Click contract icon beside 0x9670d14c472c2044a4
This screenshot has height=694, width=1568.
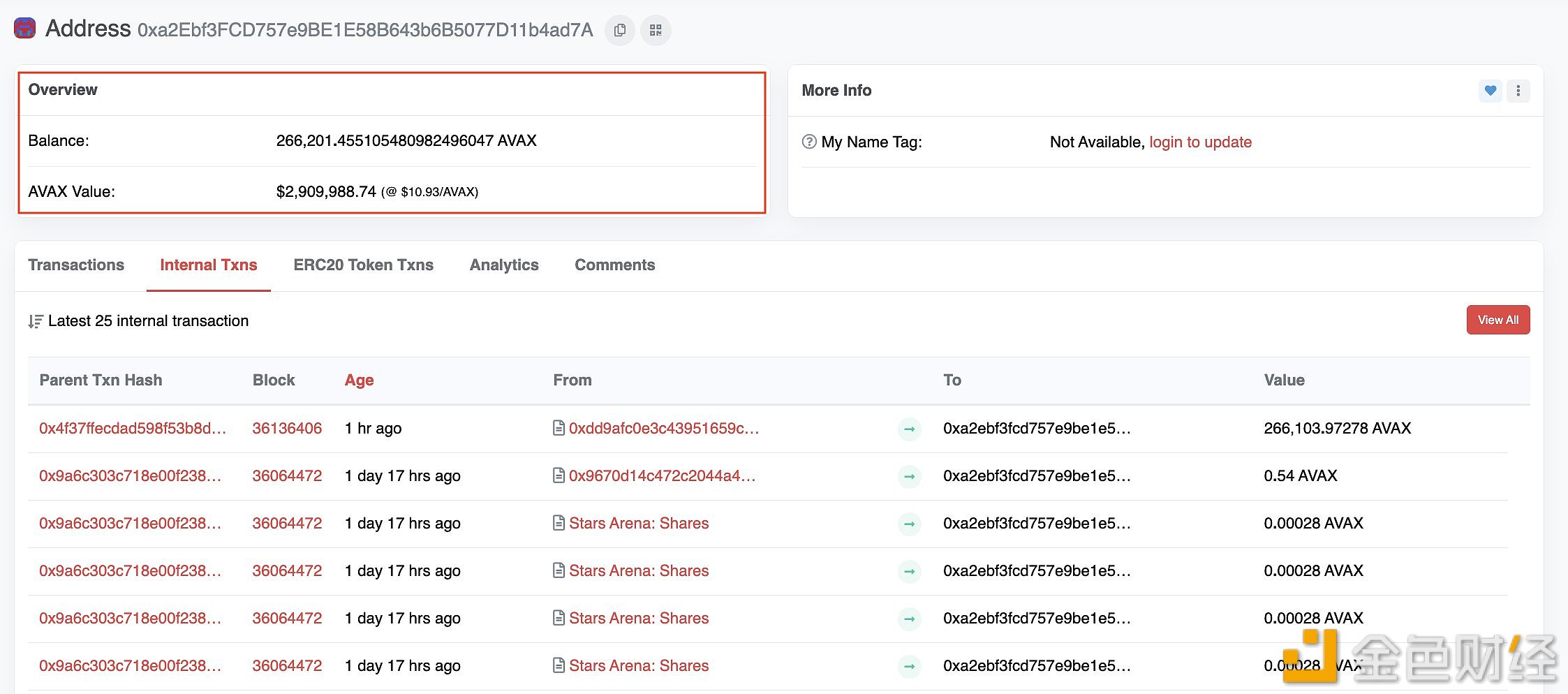(559, 475)
